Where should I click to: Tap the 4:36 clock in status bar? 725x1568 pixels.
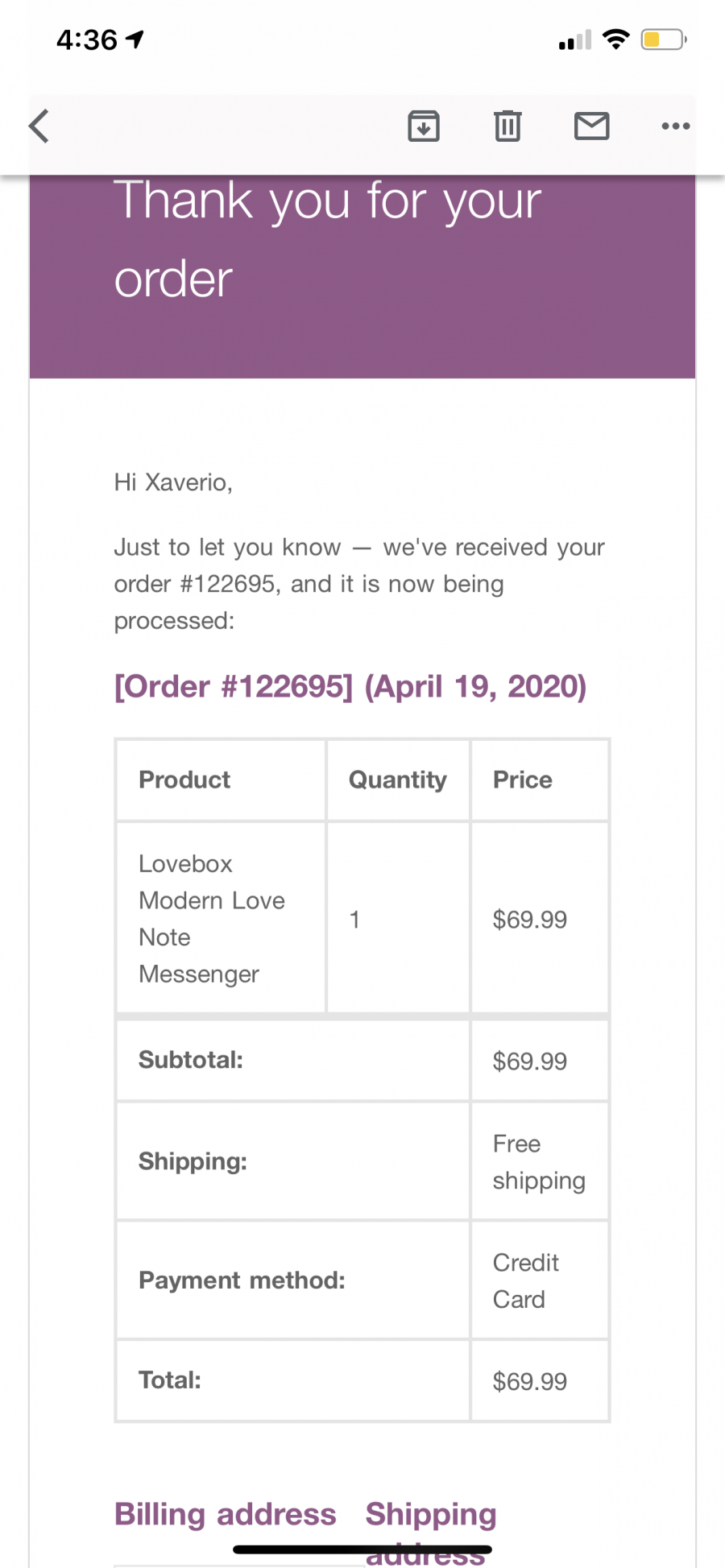tap(87, 39)
